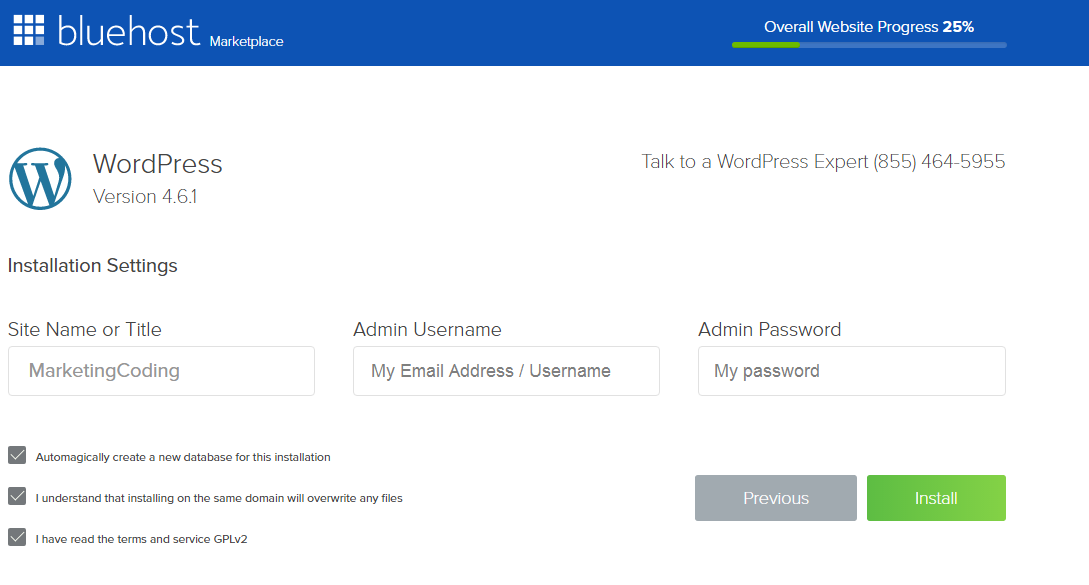This screenshot has height=585, width=1089.
Task: Click the Version 4.6.1 text
Action: [145, 197]
